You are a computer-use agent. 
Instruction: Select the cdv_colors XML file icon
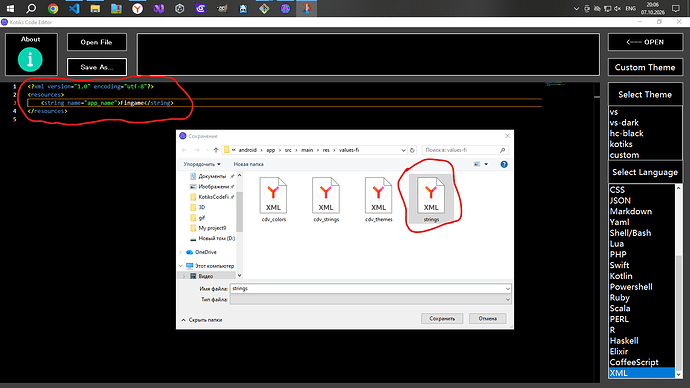tap(273, 199)
